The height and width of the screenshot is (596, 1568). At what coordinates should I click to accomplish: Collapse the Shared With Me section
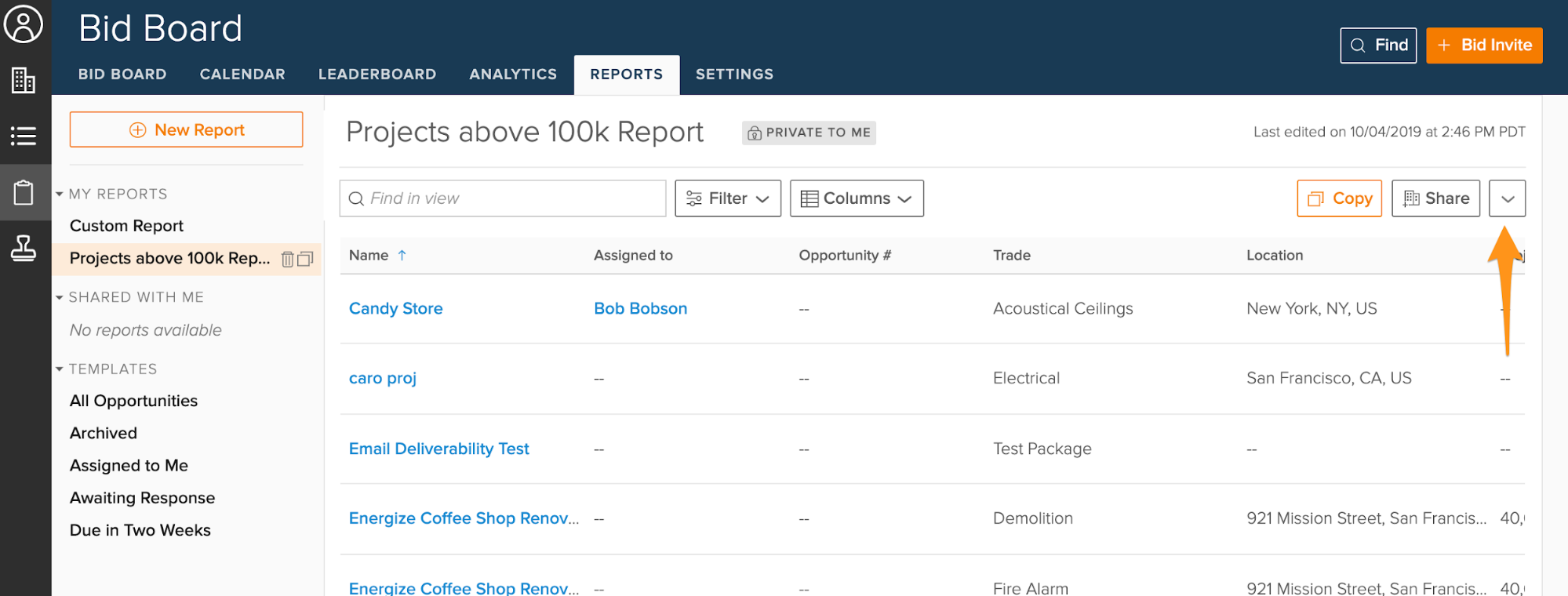[60, 297]
